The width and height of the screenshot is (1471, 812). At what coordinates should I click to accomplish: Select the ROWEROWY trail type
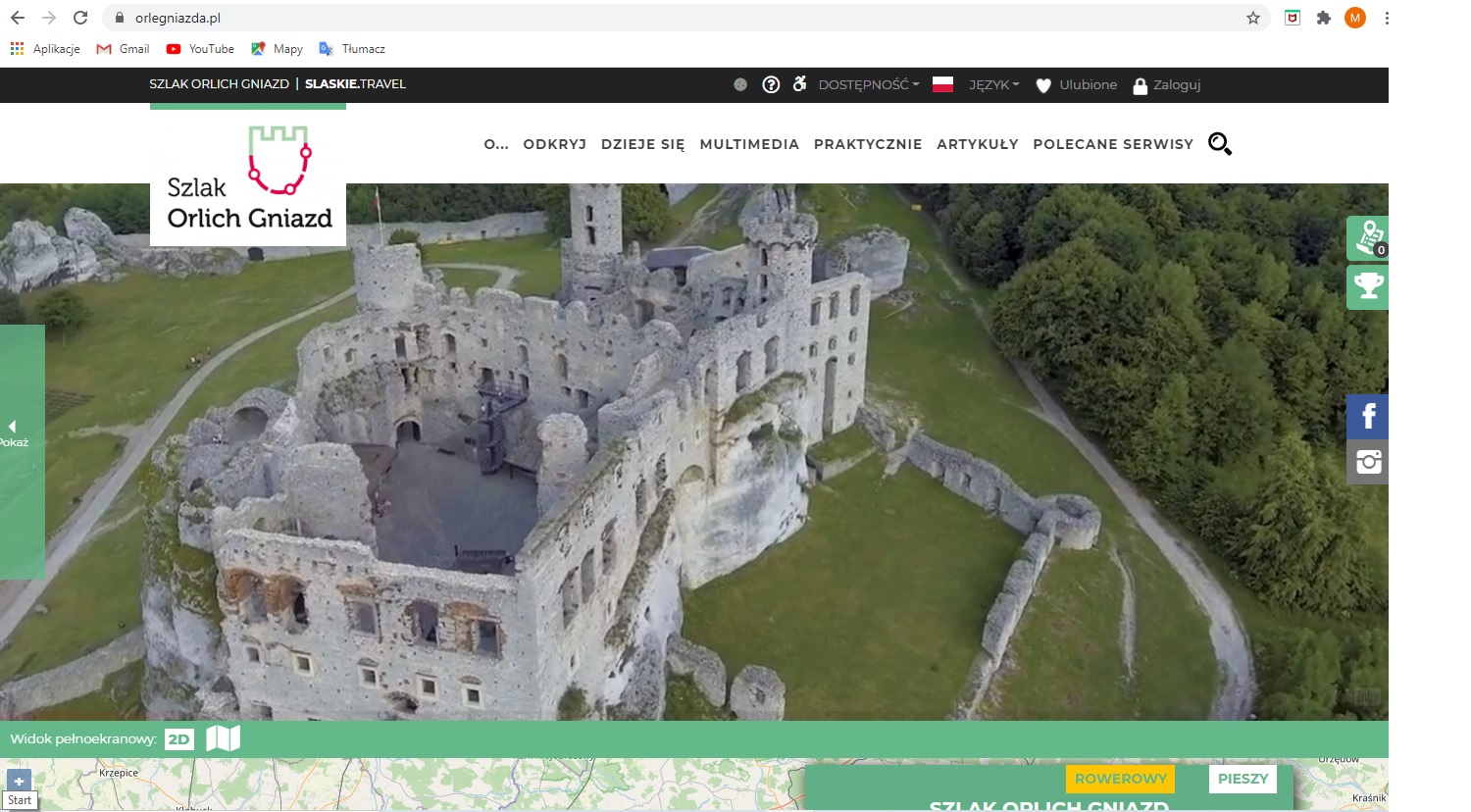[1120, 779]
